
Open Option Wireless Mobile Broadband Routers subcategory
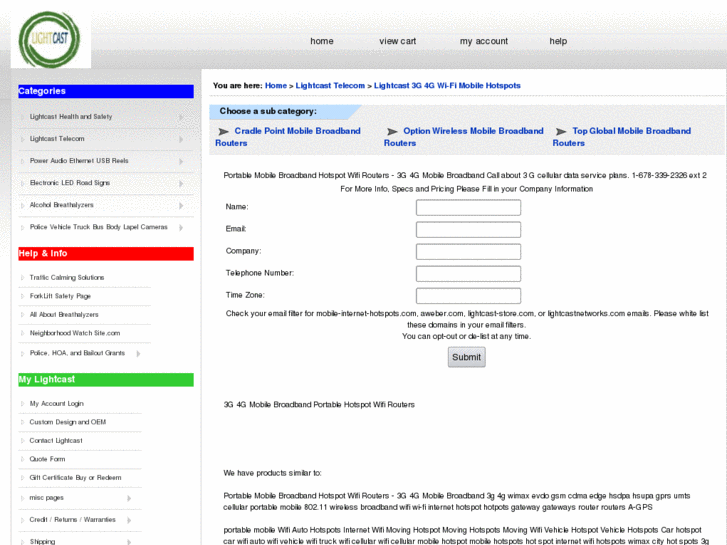click(464, 137)
